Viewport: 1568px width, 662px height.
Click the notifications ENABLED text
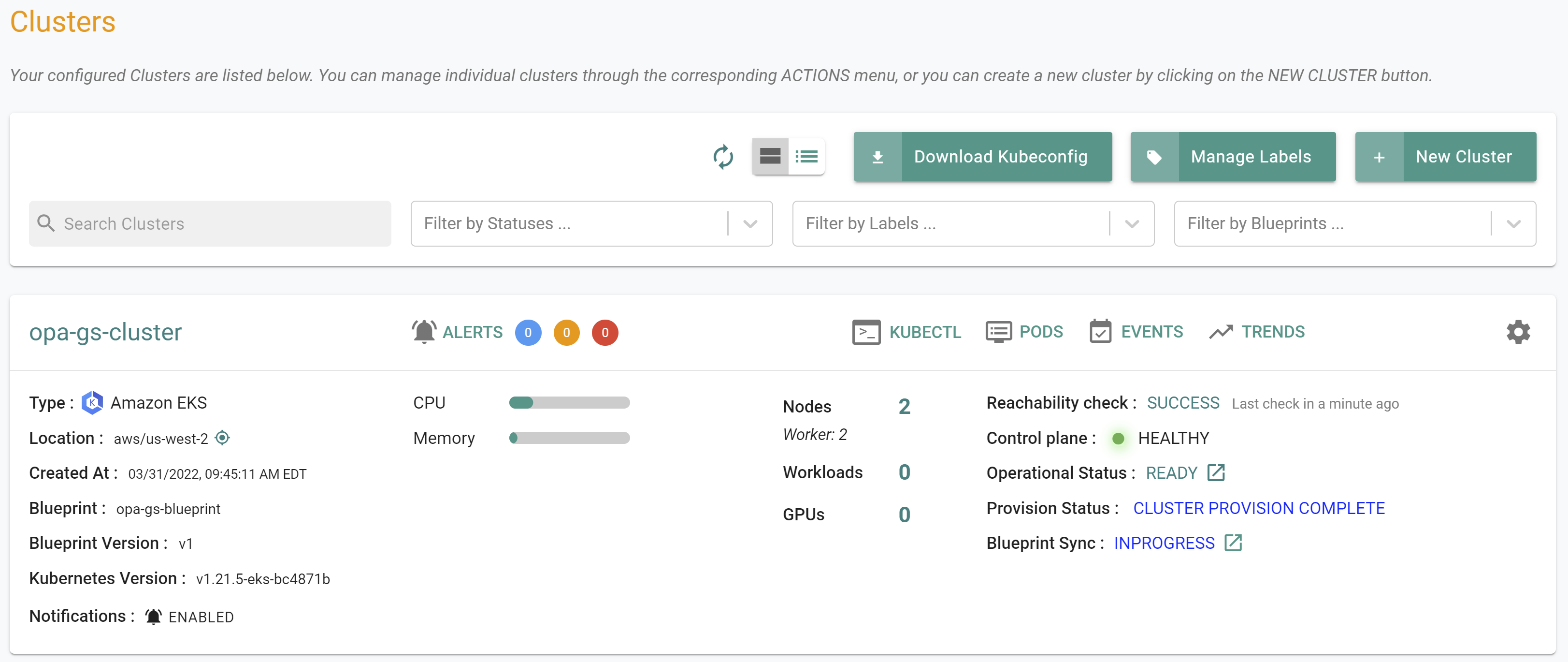[x=201, y=617]
